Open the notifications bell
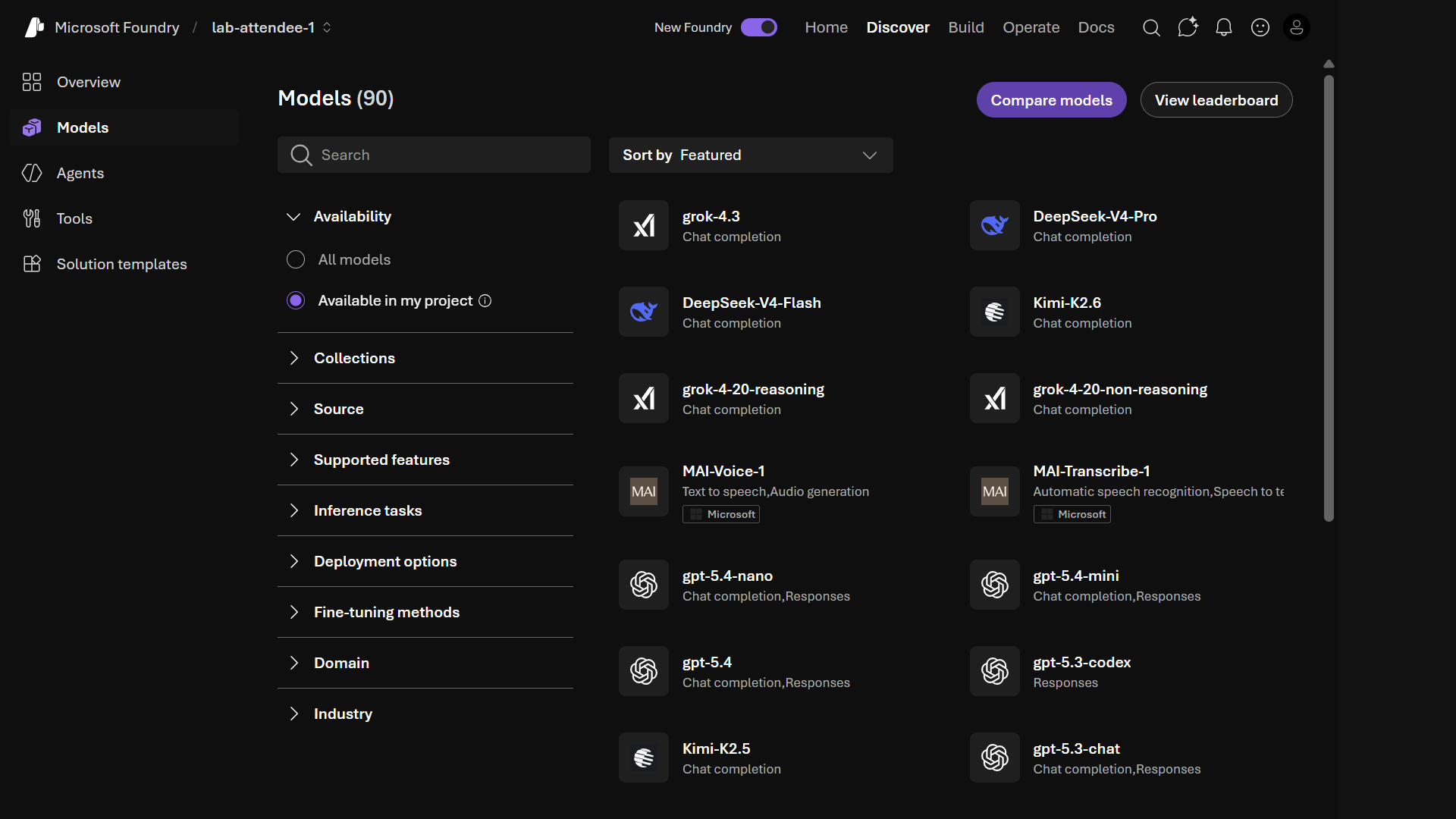 1224,27
